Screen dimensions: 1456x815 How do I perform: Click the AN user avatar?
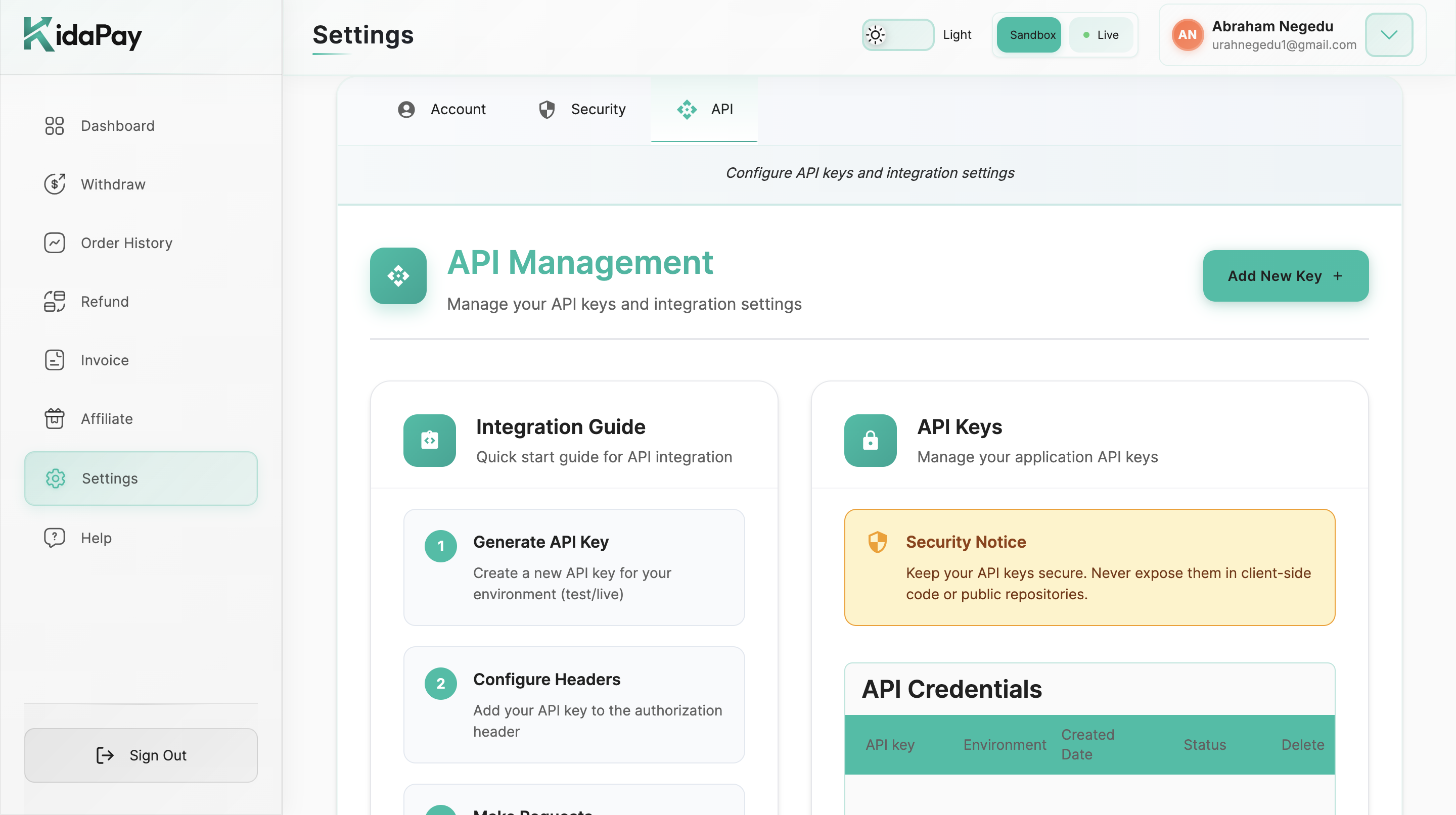1188,35
